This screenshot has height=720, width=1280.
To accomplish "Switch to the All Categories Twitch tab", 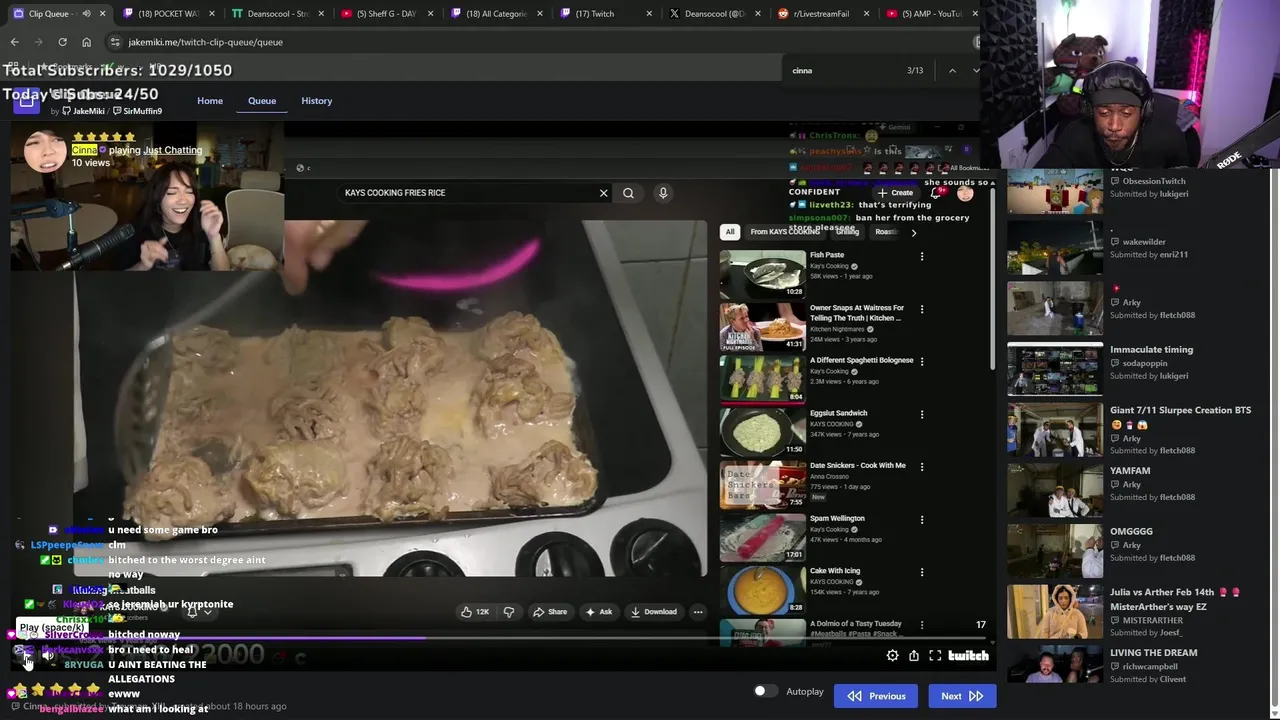I will tap(497, 14).
